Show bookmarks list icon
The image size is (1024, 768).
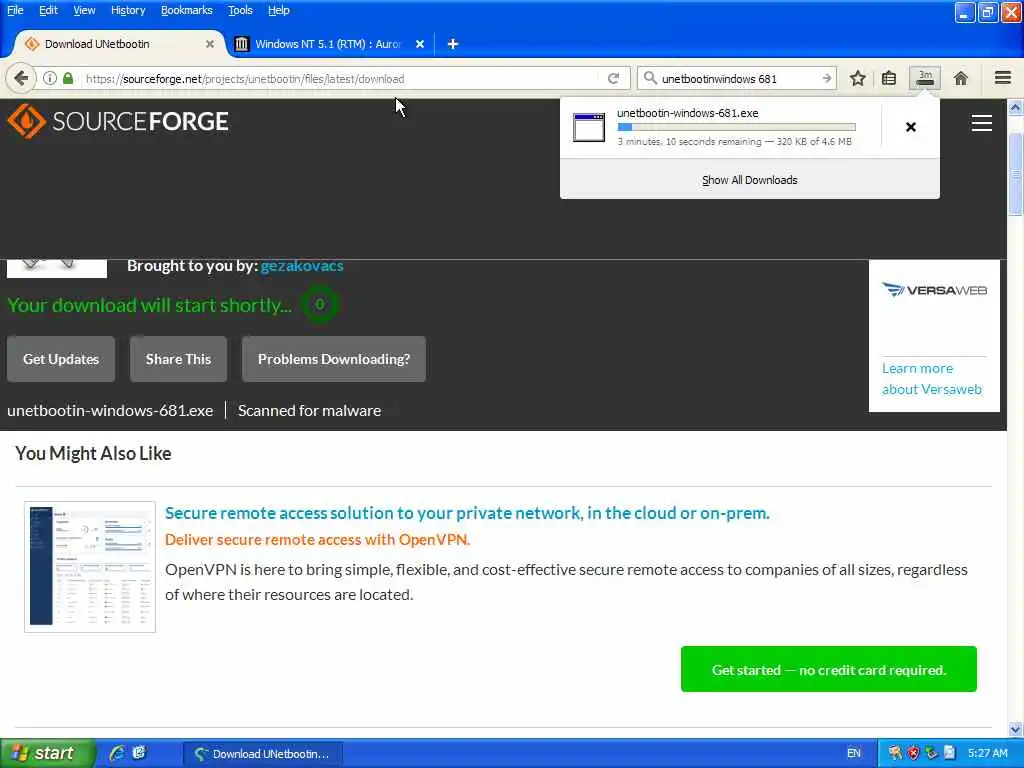point(889,78)
